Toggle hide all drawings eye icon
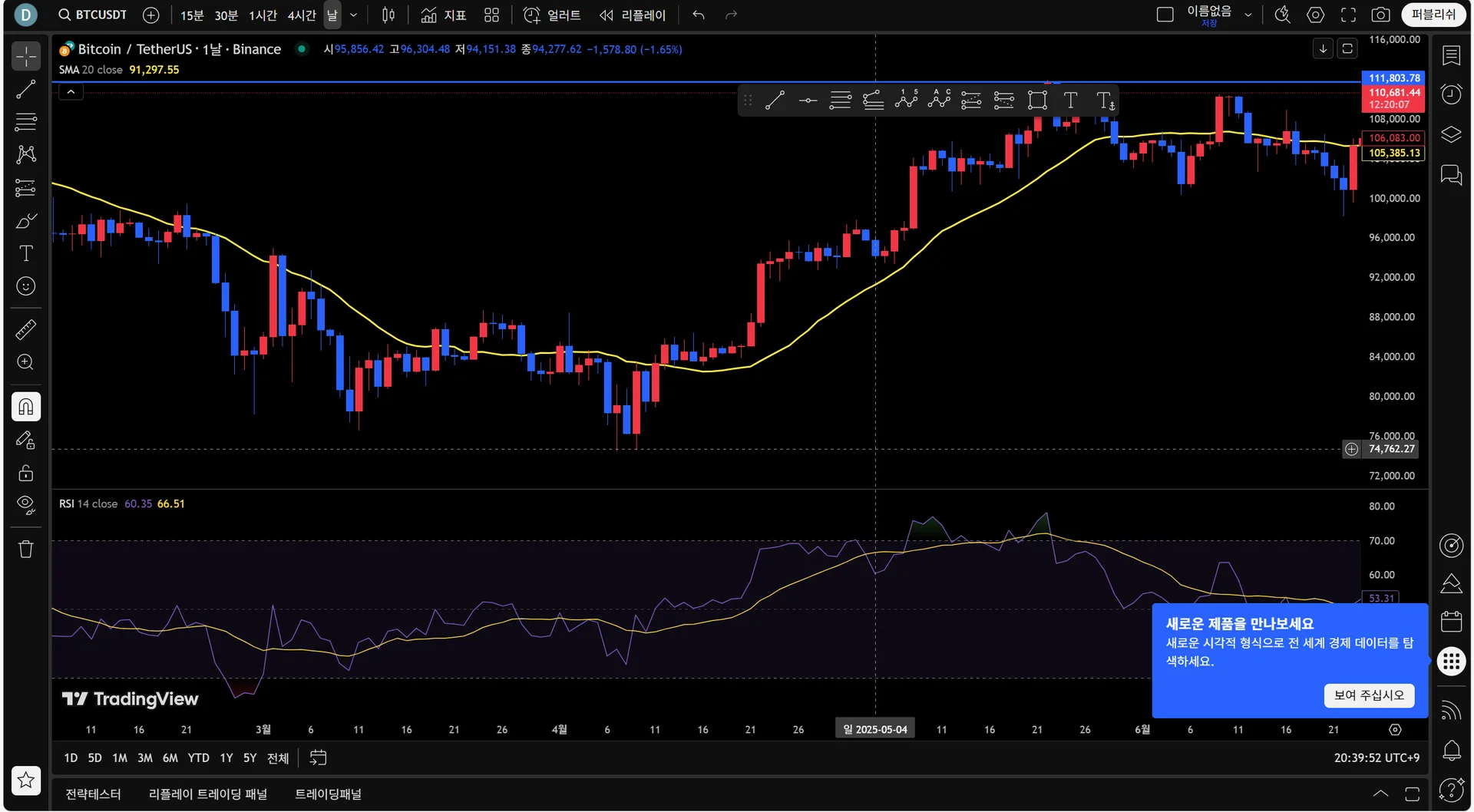Image resolution: width=1474 pixels, height=812 pixels. point(26,505)
